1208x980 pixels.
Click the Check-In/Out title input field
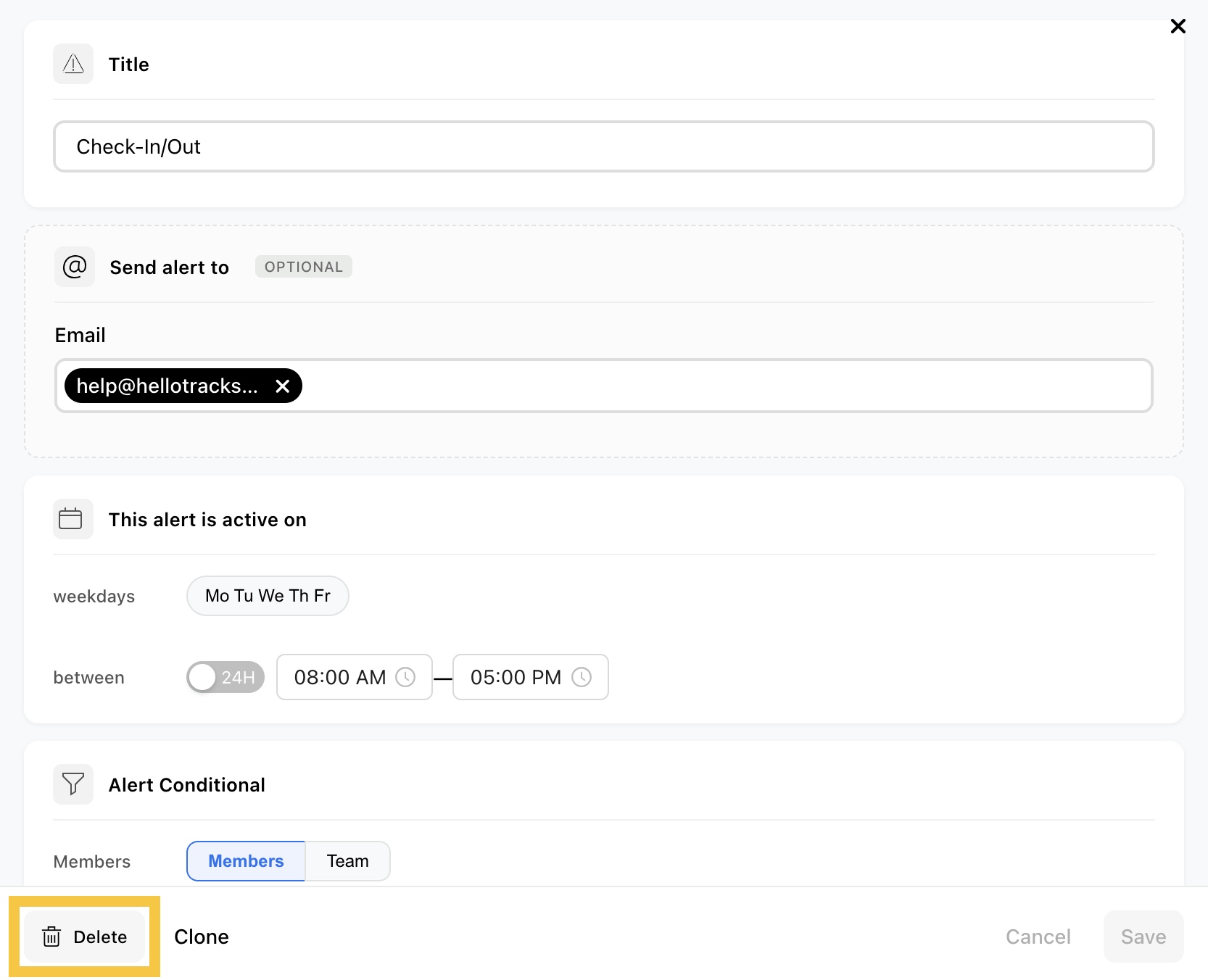(x=603, y=146)
